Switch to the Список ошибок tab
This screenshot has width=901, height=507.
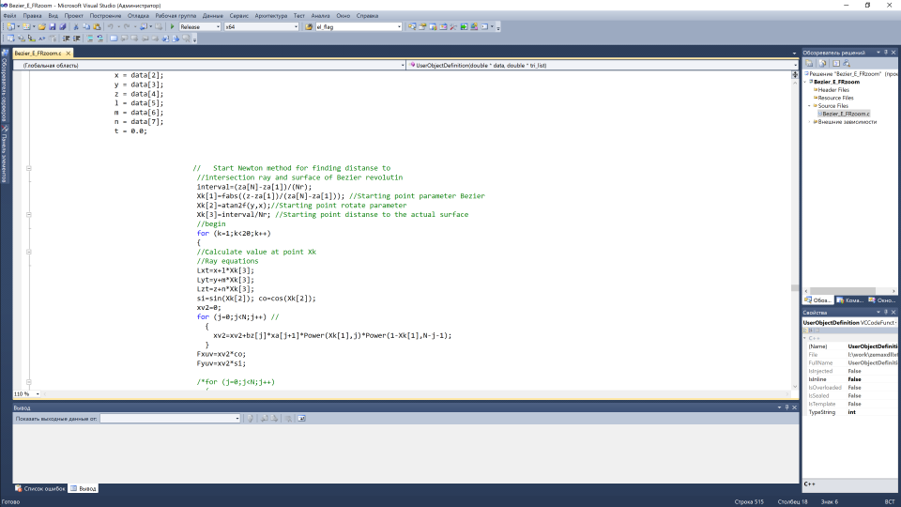tap(40, 489)
